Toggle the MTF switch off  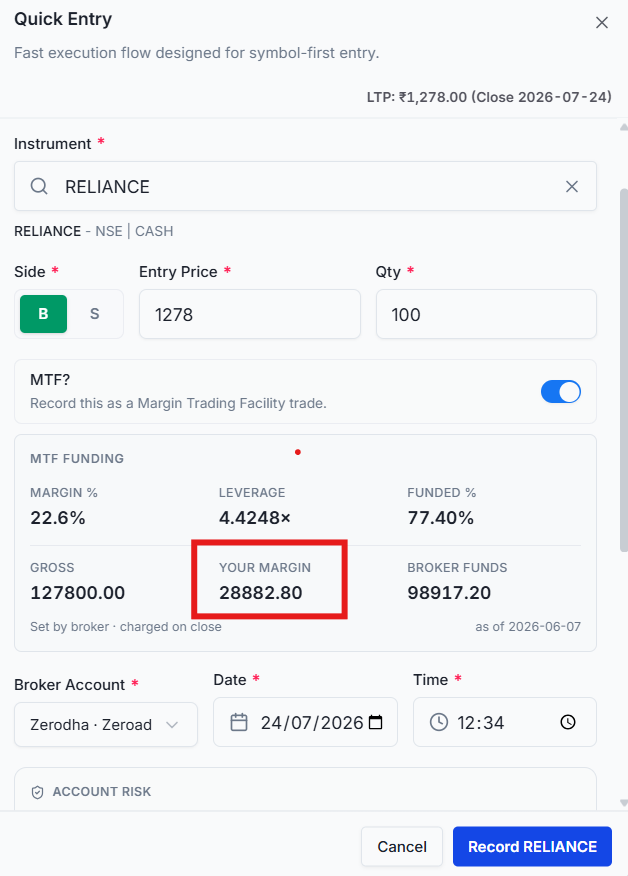tap(560, 392)
